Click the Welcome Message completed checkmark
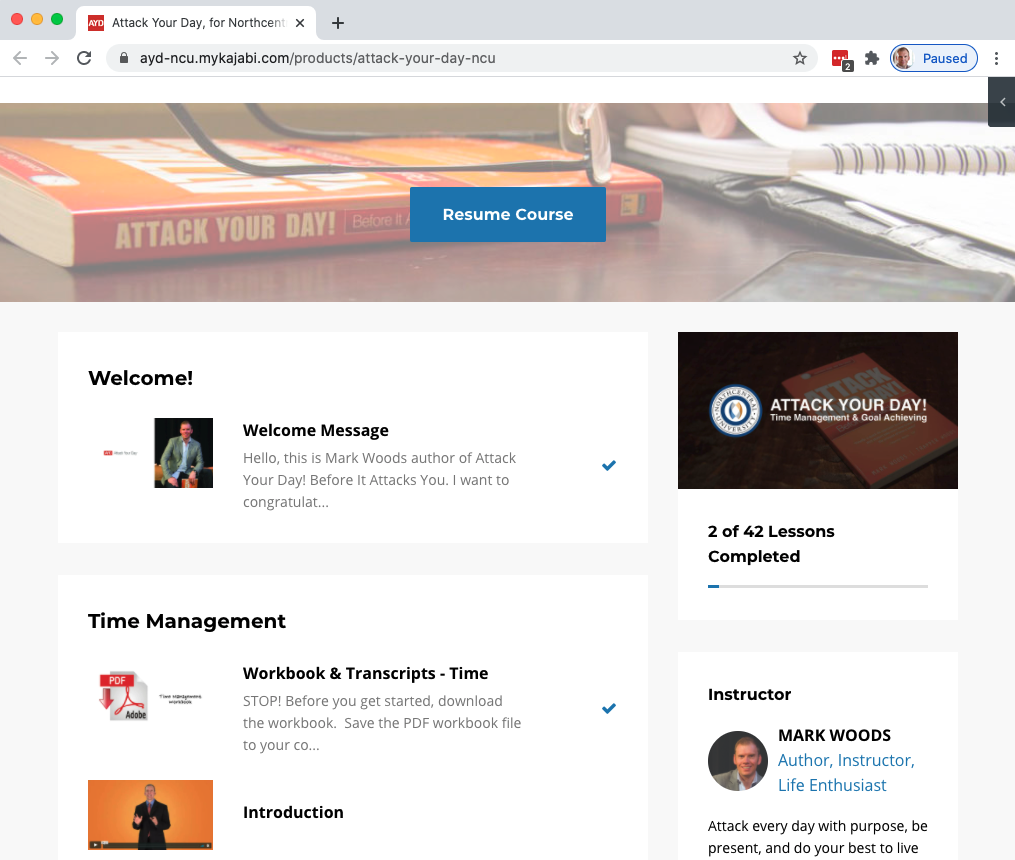 (x=608, y=465)
